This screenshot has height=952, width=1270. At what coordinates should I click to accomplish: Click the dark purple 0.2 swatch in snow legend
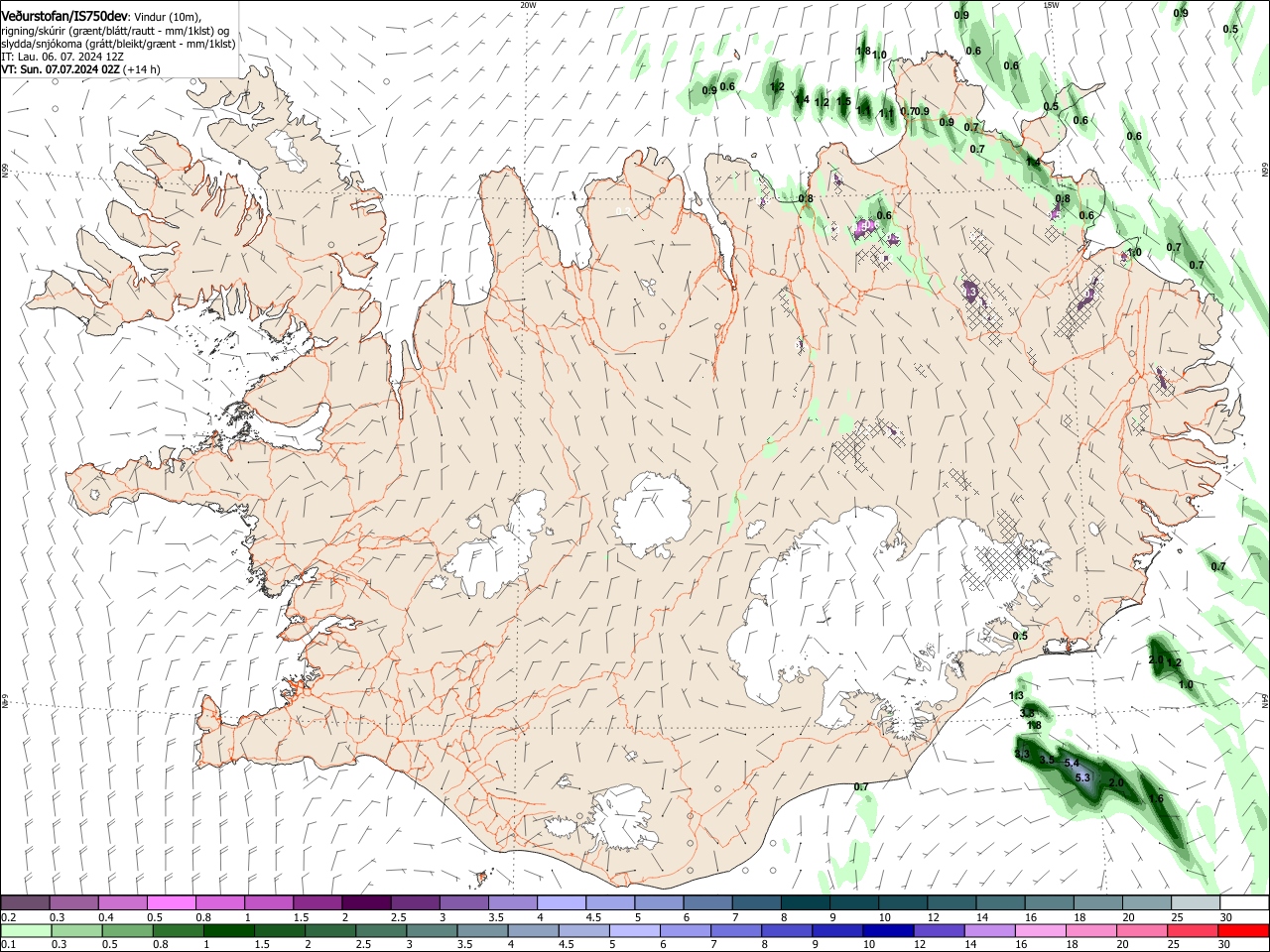[25, 902]
